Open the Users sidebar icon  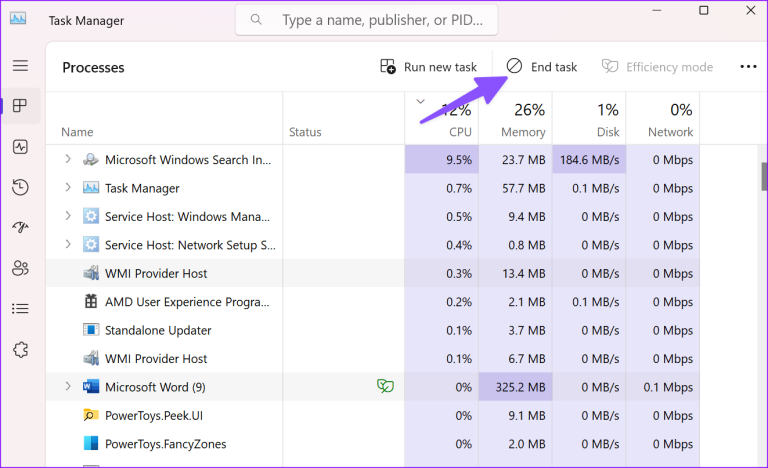pyautogui.click(x=20, y=268)
